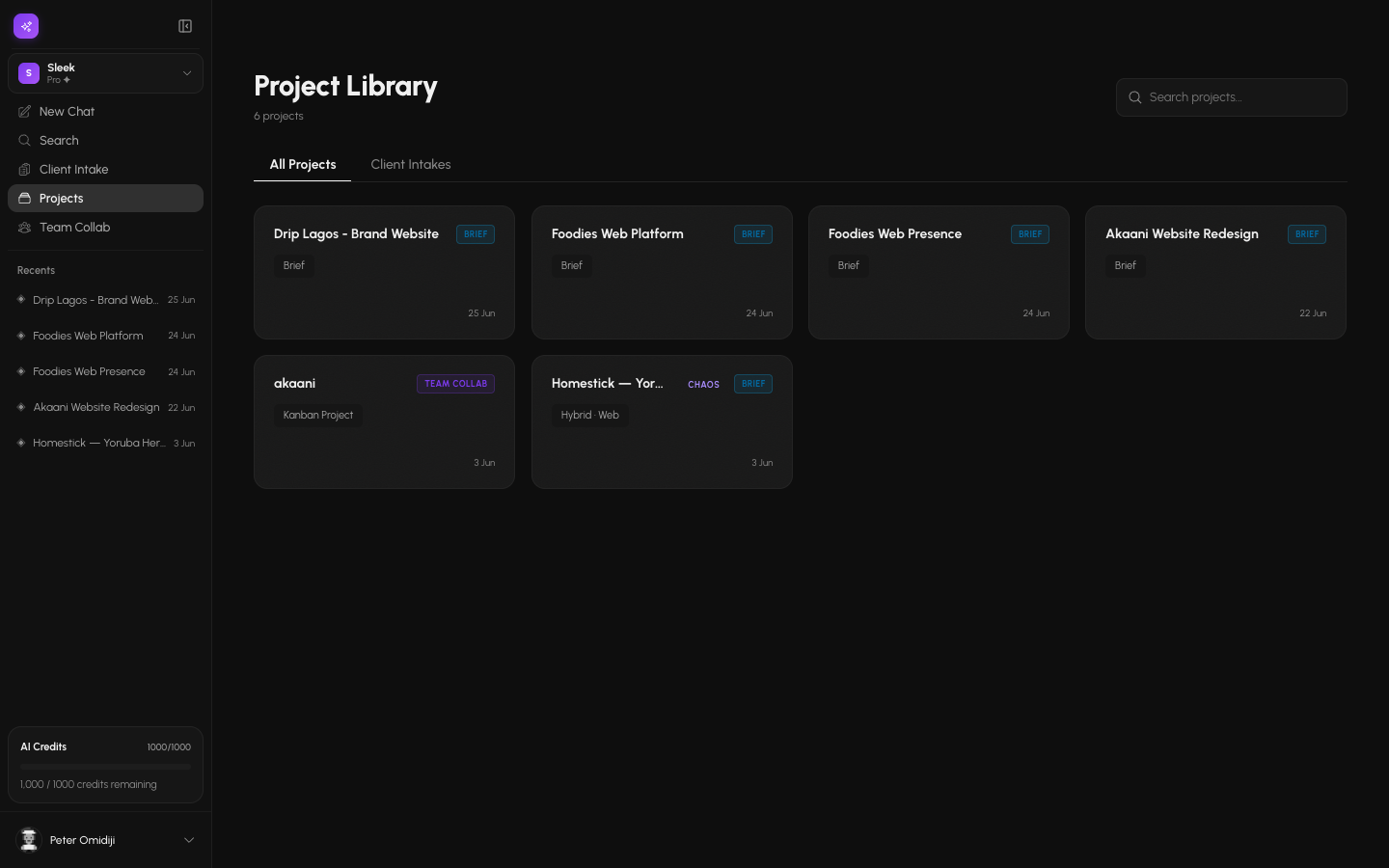Click the diamond icon beside recent Akaani Website Redesign
The height and width of the screenshot is (868, 1389).
[21, 407]
